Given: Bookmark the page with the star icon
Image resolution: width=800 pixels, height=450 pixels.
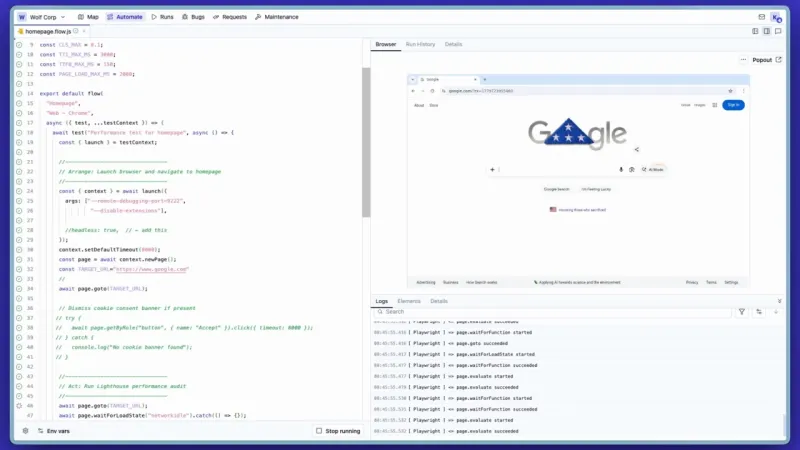Looking at the screenshot, I should [x=730, y=91].
